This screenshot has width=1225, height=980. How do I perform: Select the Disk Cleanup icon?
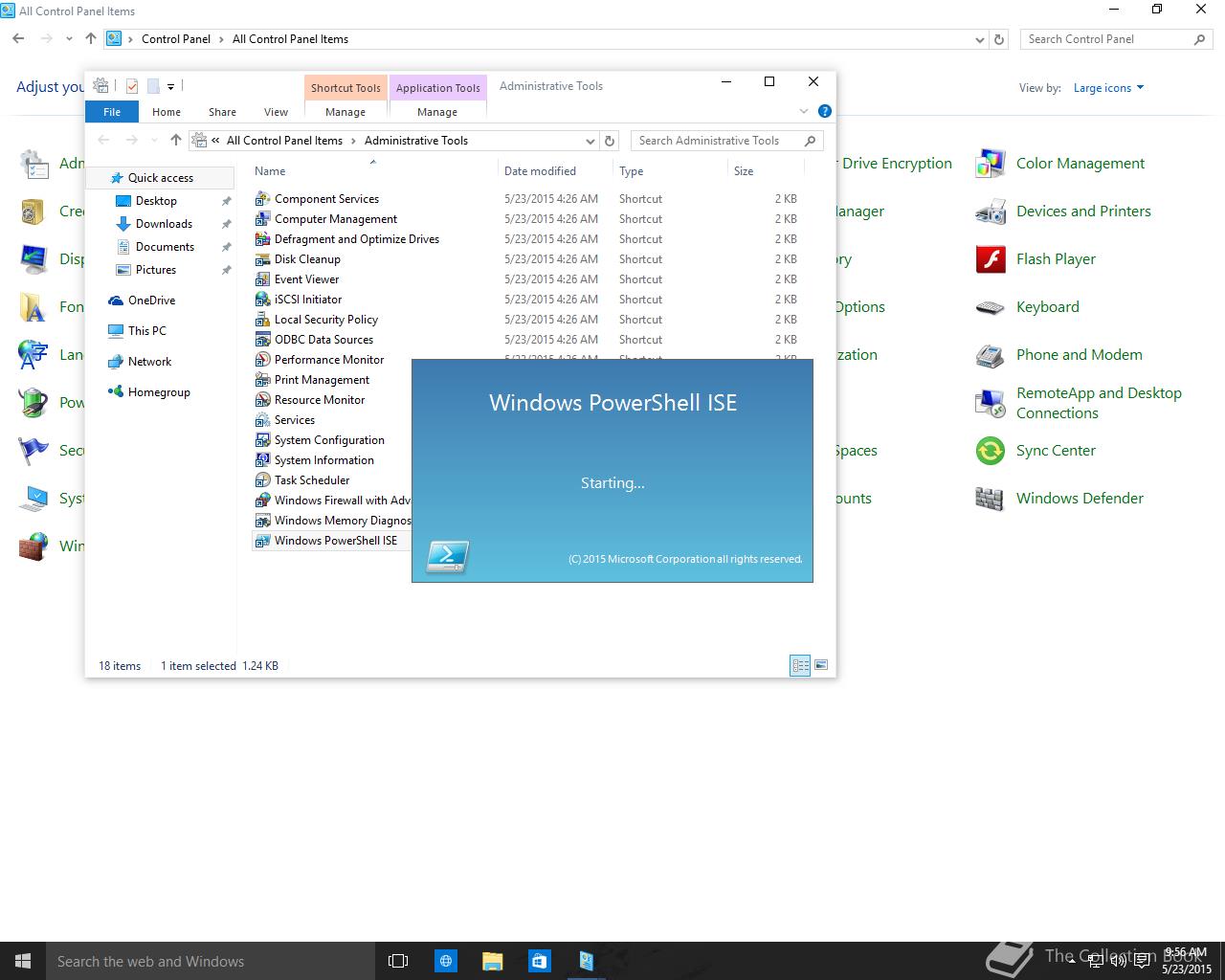coord(262,259)
